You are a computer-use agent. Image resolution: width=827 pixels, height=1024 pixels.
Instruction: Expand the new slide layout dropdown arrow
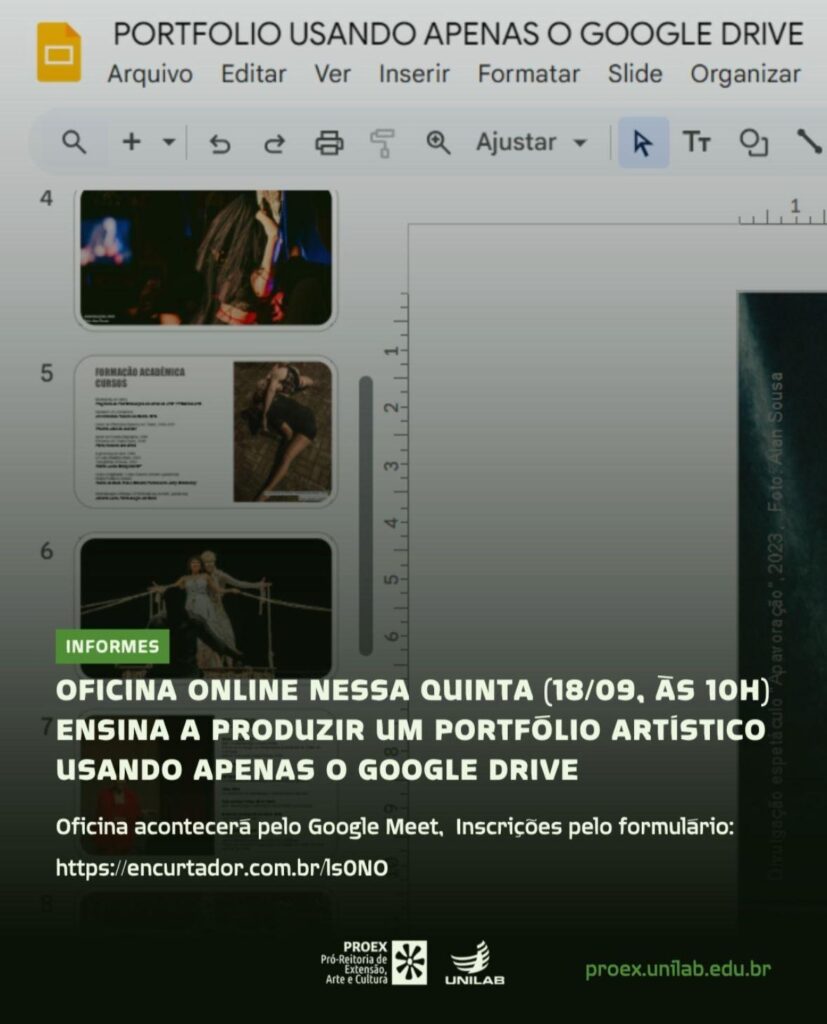pyautogui.click(x=168, y=142)
